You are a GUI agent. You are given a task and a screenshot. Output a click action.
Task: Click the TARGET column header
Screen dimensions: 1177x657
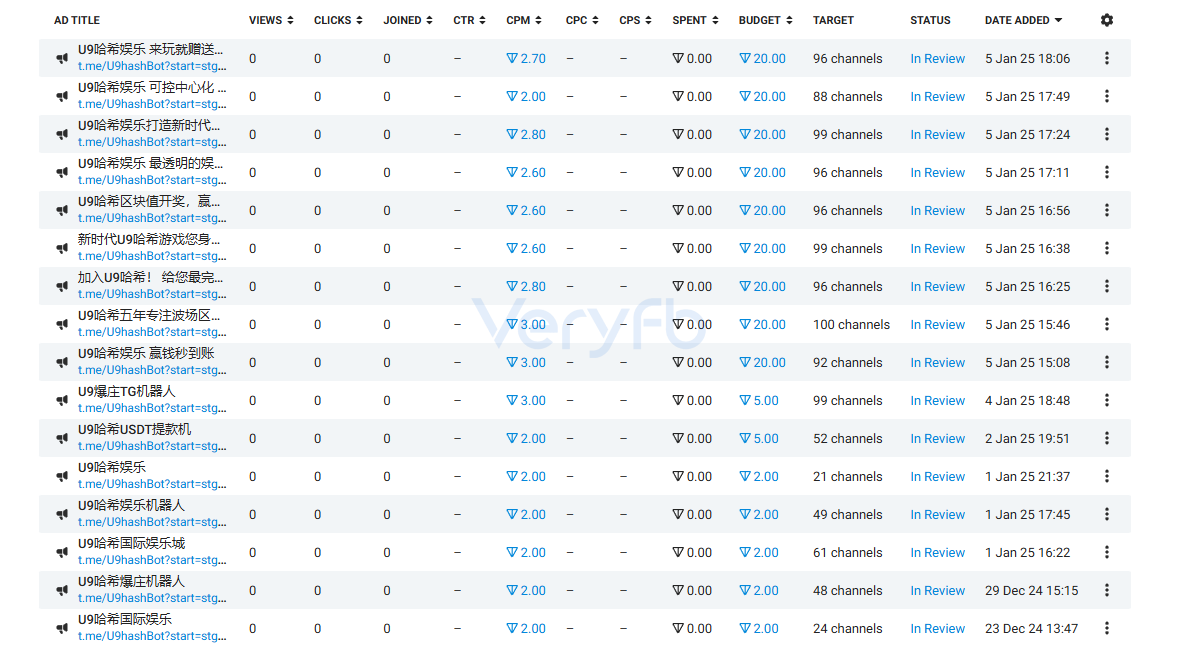point(833,20)
